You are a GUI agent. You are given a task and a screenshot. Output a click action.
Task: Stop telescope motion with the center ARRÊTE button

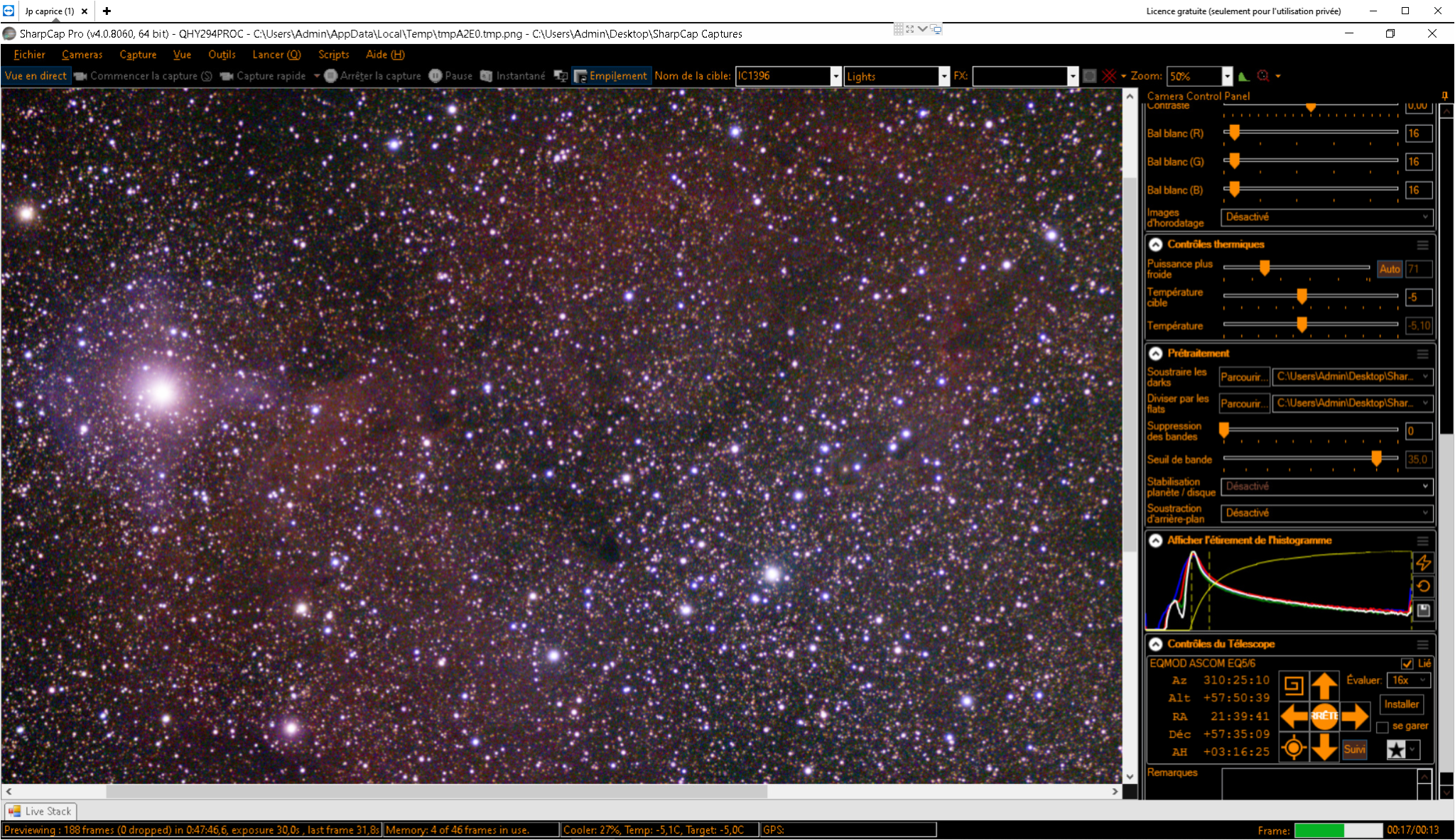1324,716
